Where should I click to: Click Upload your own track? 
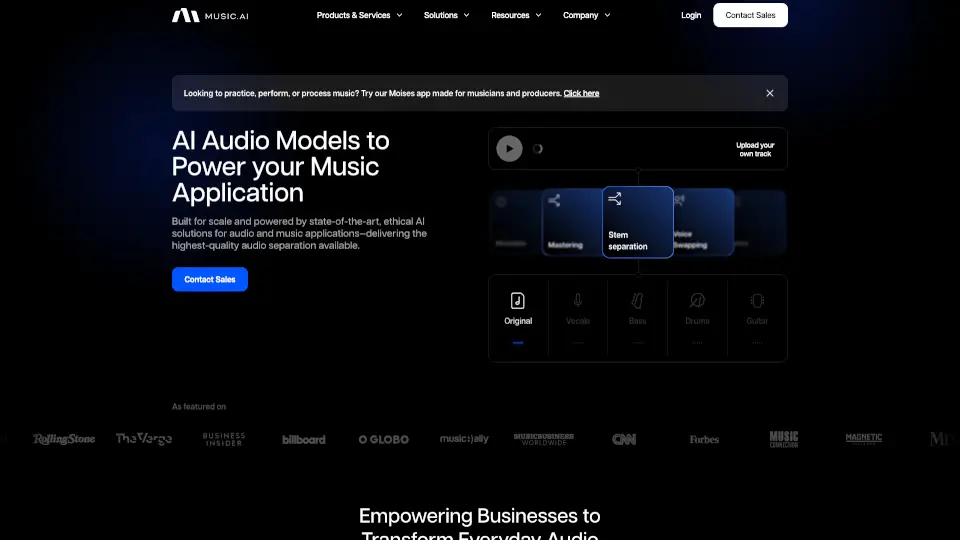pyautogui.click(x=755, y=149)
